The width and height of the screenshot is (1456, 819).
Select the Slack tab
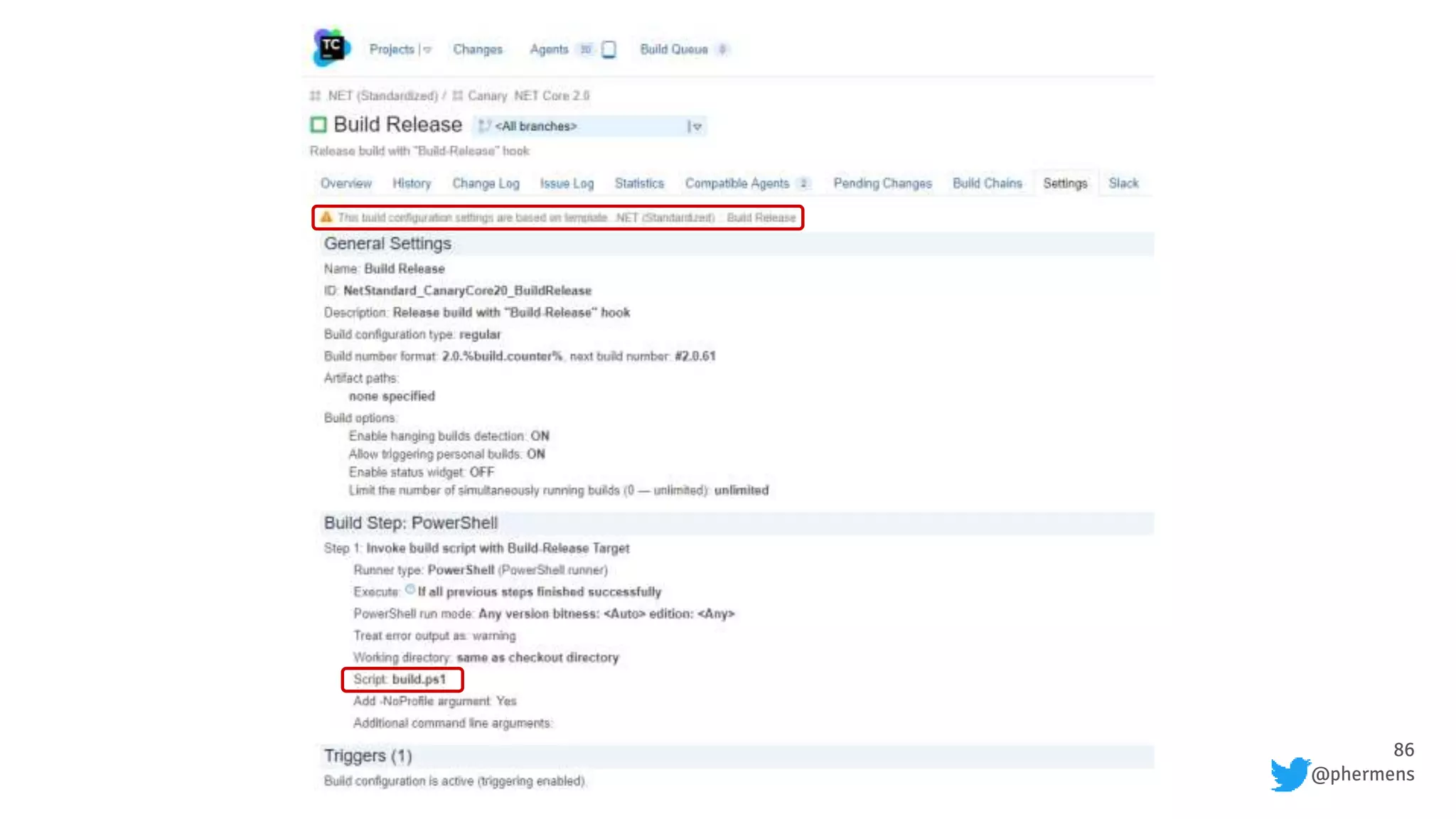click(x=1123, y=183)
